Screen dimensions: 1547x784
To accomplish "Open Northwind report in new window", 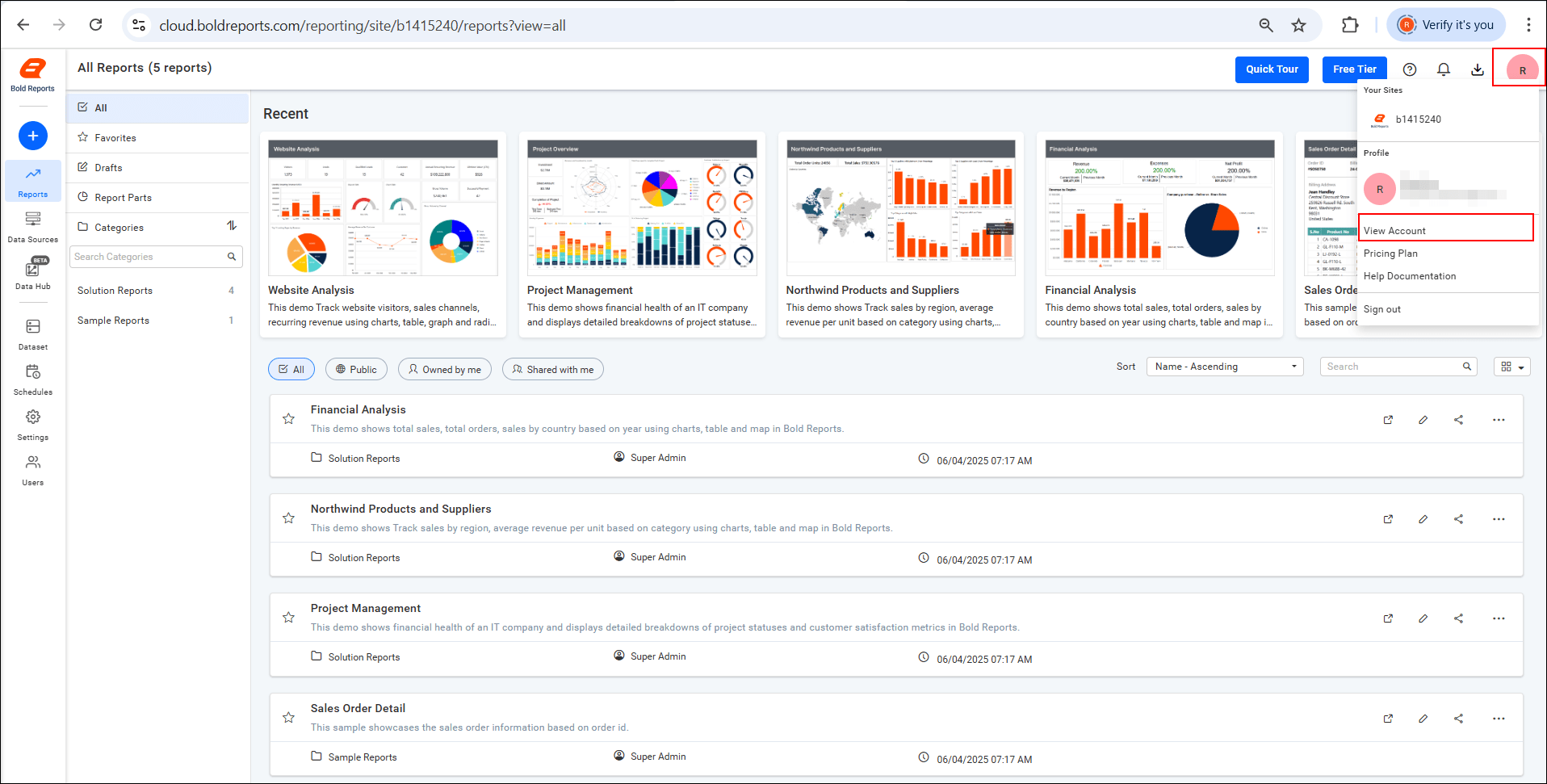I will 1388,519.
